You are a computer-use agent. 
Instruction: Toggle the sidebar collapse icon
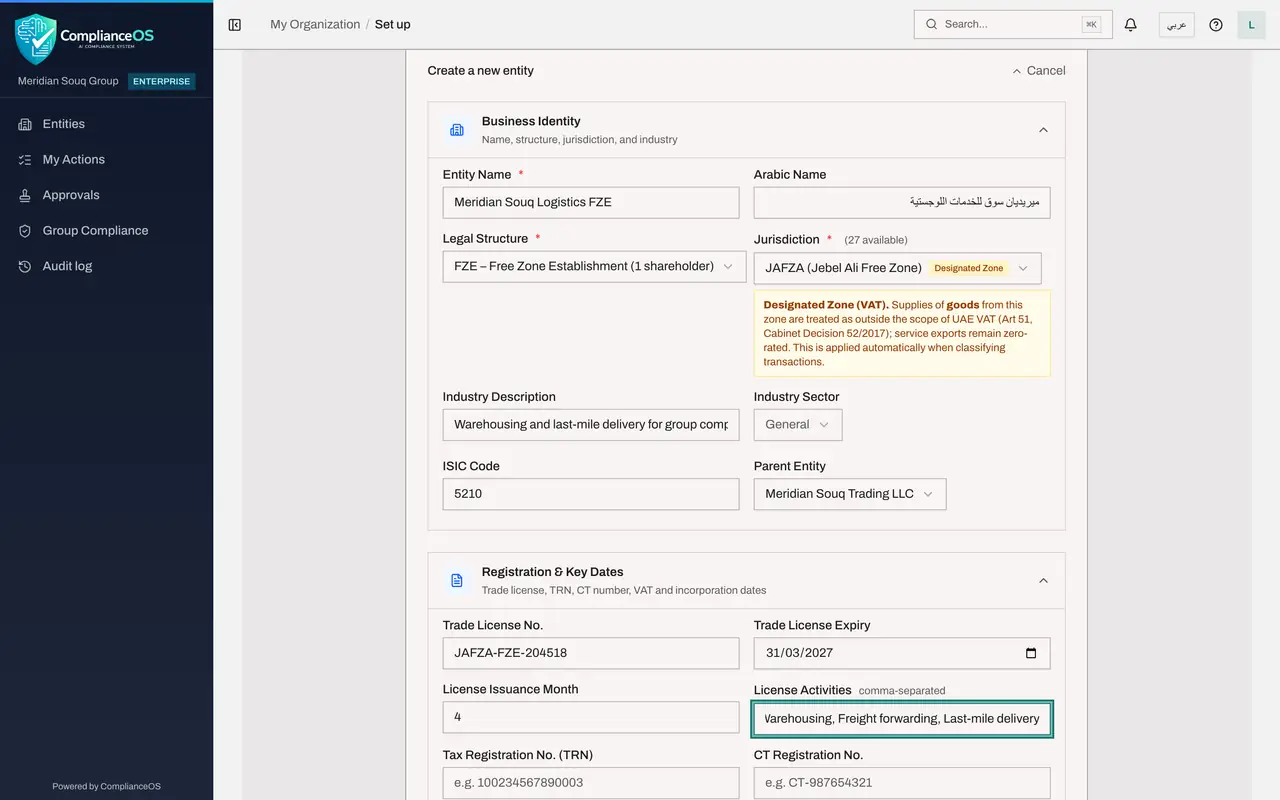[235, 25]
